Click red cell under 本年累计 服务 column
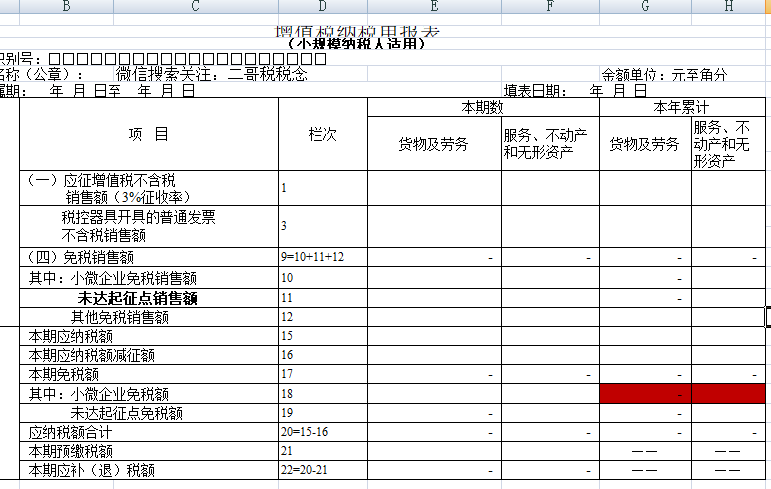Image resolution: width=771 pixels, height=489 pixels. (x=728, y=394)
